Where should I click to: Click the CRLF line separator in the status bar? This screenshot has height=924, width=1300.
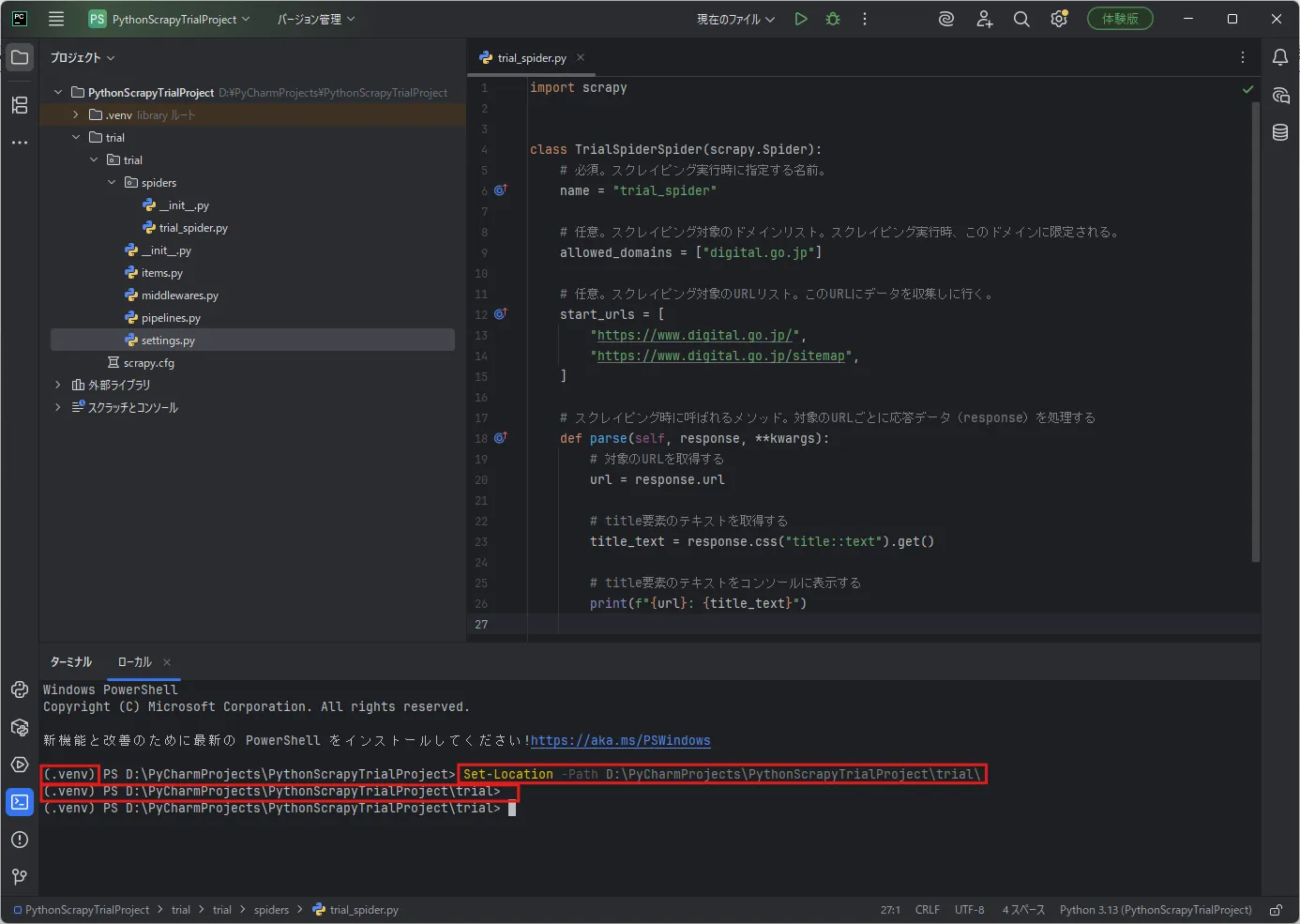click(x=928, y=910)
